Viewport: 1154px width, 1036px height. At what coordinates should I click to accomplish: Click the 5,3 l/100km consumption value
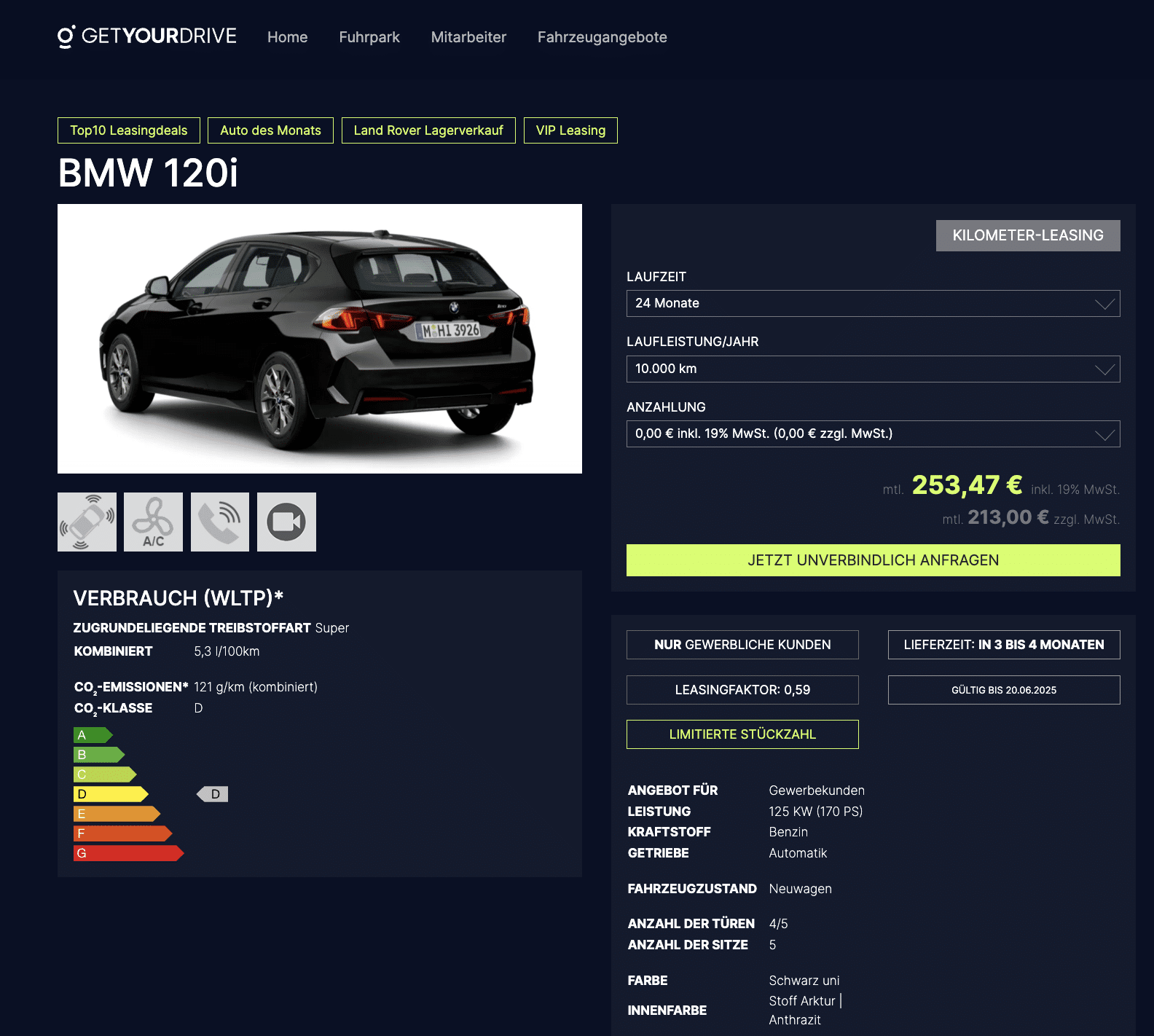coord(227,651)
